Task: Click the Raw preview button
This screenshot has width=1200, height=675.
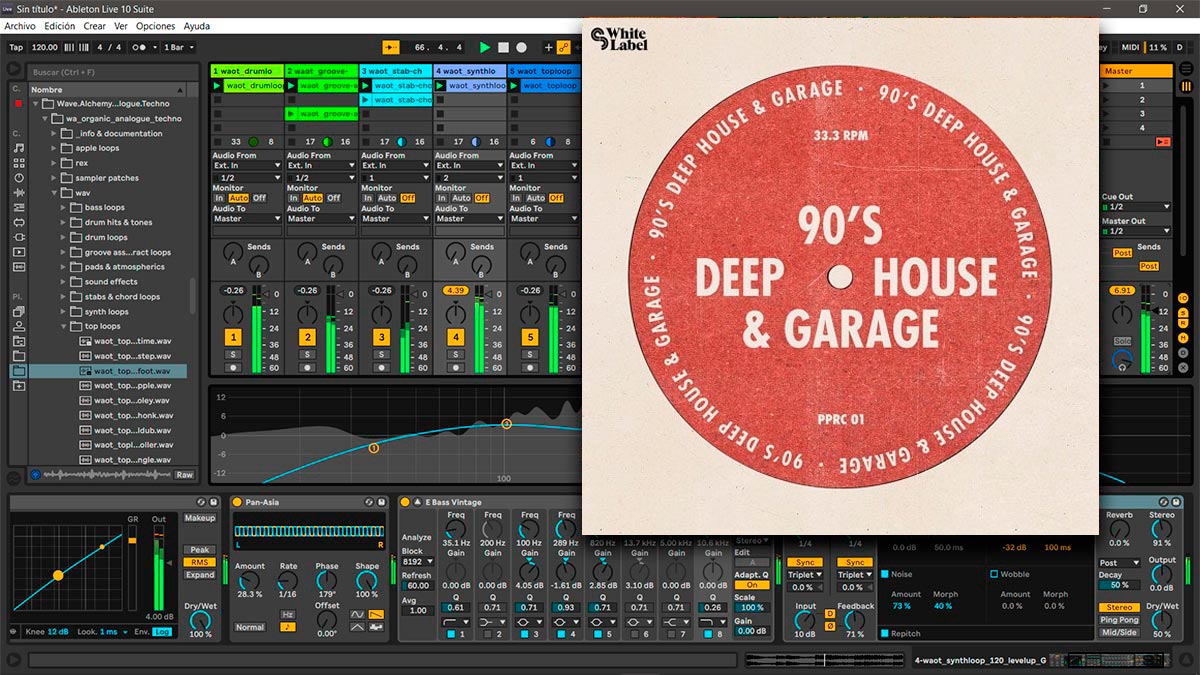Action: pyautogui.click(x=185, y=475)
